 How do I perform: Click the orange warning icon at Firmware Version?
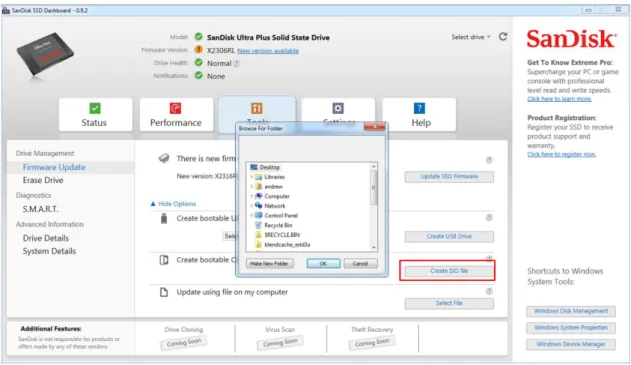pyautogui.click(x=198, y=50)
